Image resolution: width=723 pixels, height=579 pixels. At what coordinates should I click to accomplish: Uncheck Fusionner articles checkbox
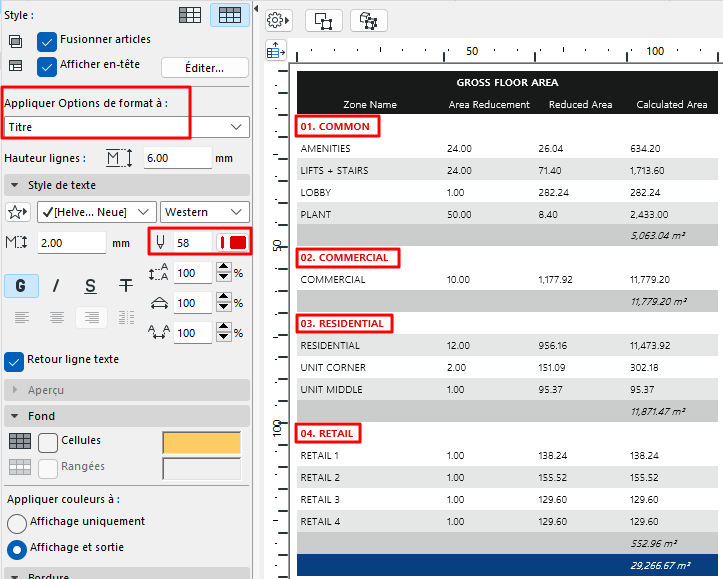click(x=46, y=41)
